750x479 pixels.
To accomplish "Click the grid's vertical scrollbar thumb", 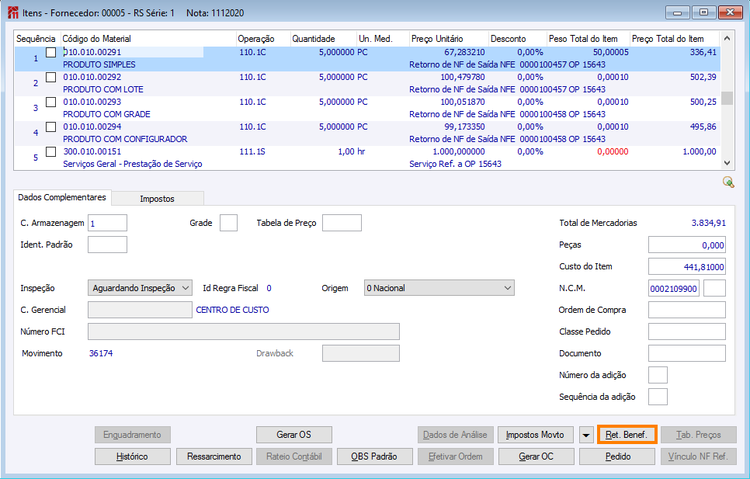I will click(x=727, y=98).
